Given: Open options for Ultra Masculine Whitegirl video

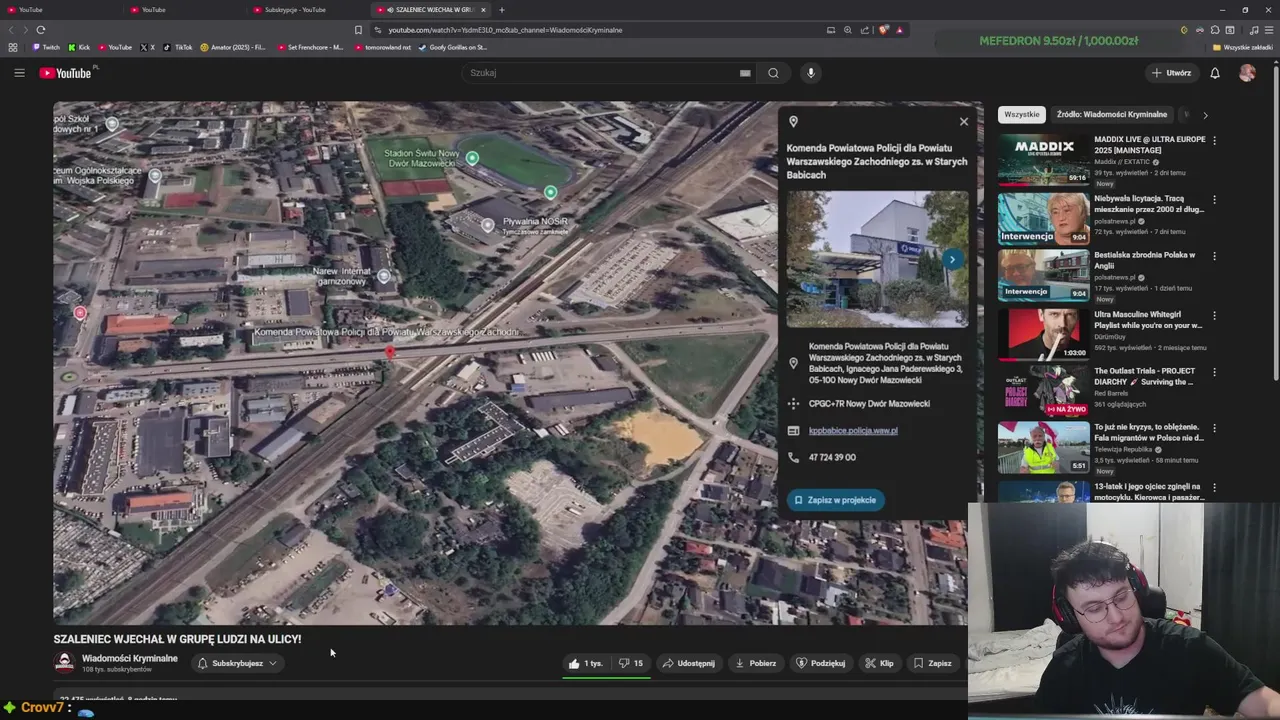Looking at the screenshot, I should [x=1214, y=314].
